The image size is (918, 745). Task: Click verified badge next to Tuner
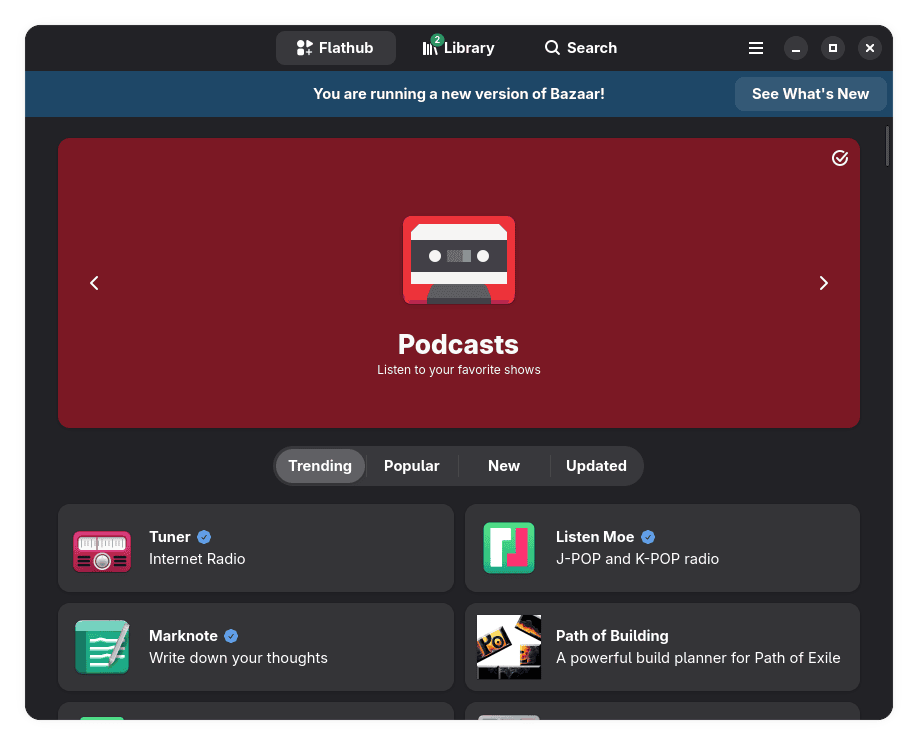tap(204, 537)
